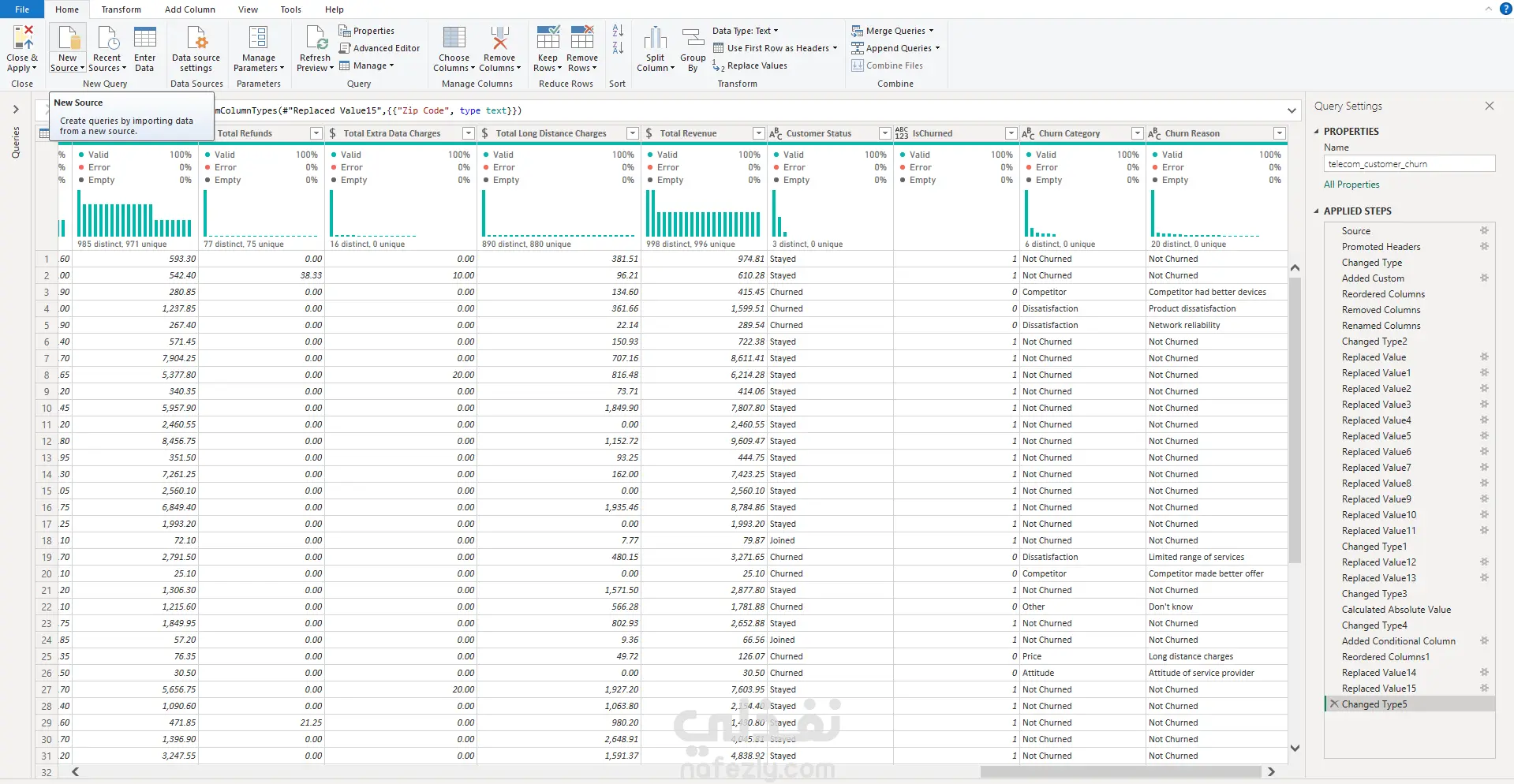Open the Use First Row as Headers dropdown

coord(775,48)
